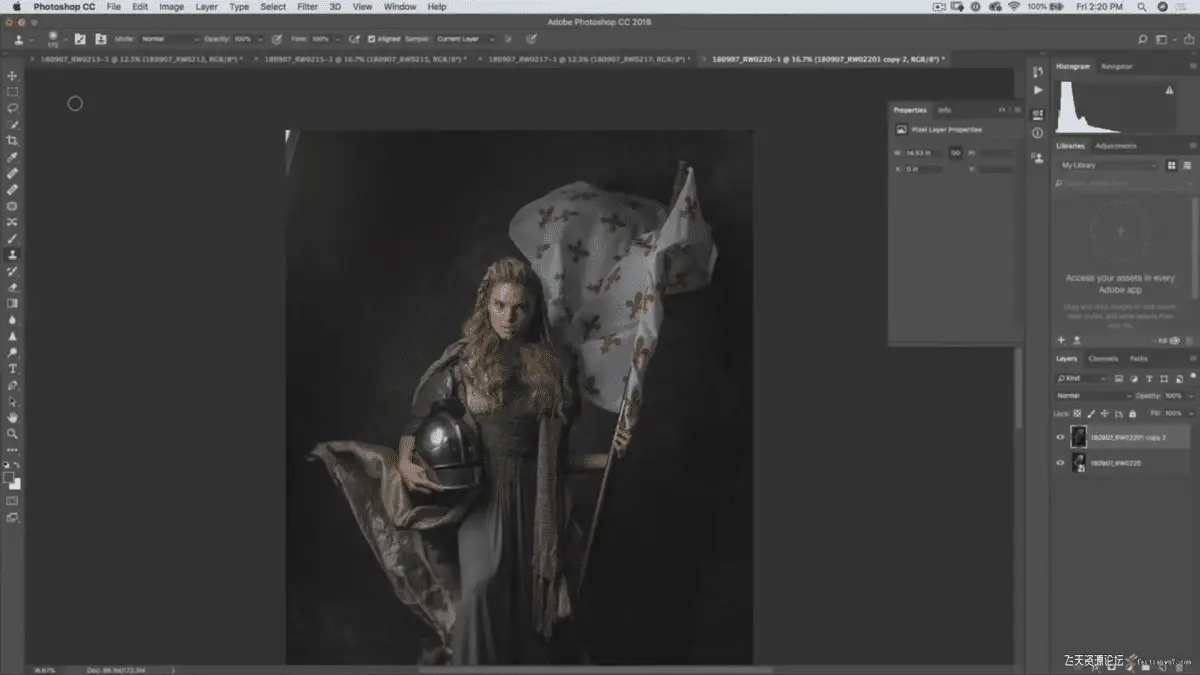Click the Clone Stamp tool
Viewport: 1200px width, 675px height.
coord(12,255)
